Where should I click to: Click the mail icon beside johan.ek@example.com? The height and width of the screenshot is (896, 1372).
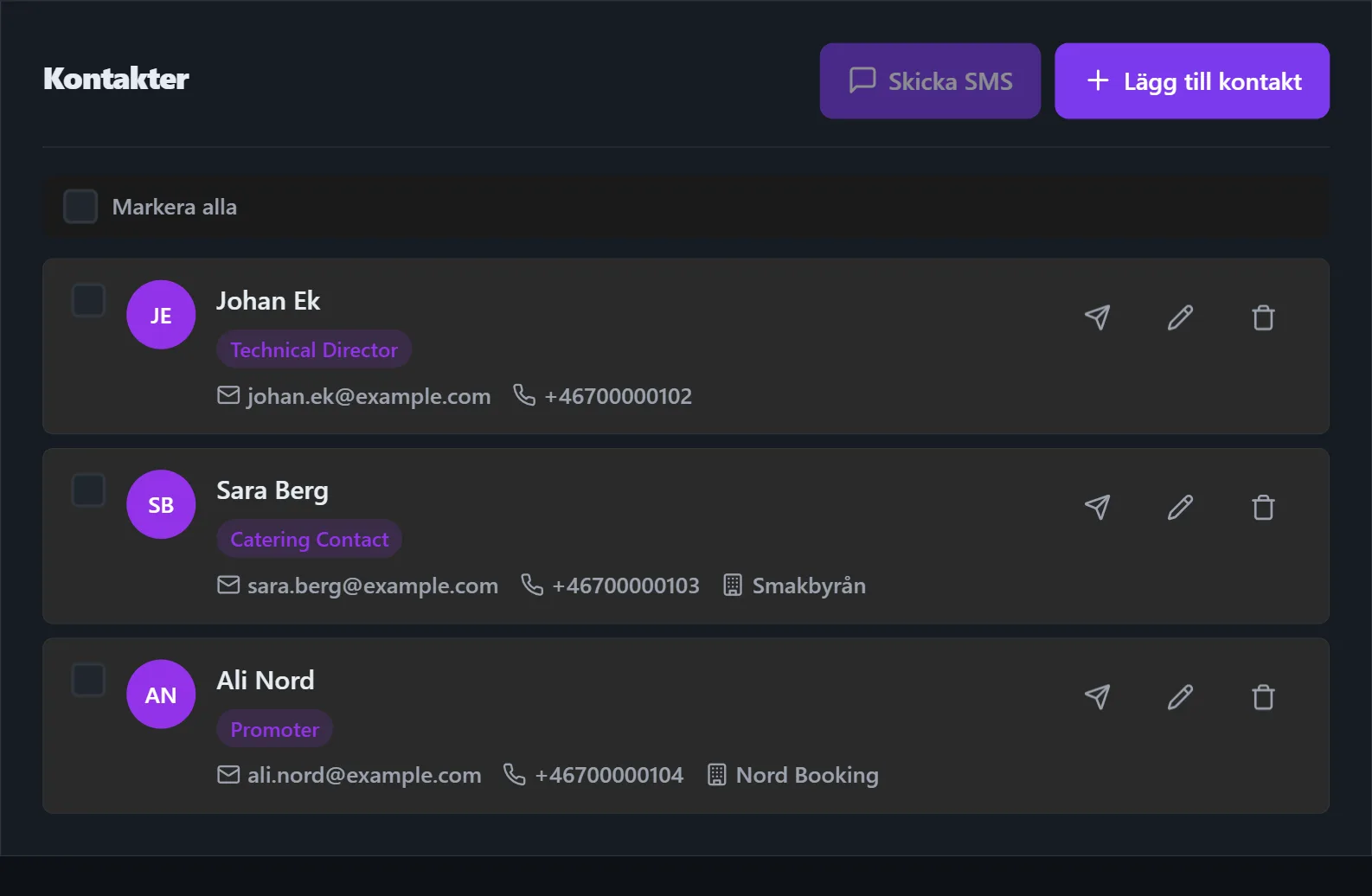coord(228,395)
